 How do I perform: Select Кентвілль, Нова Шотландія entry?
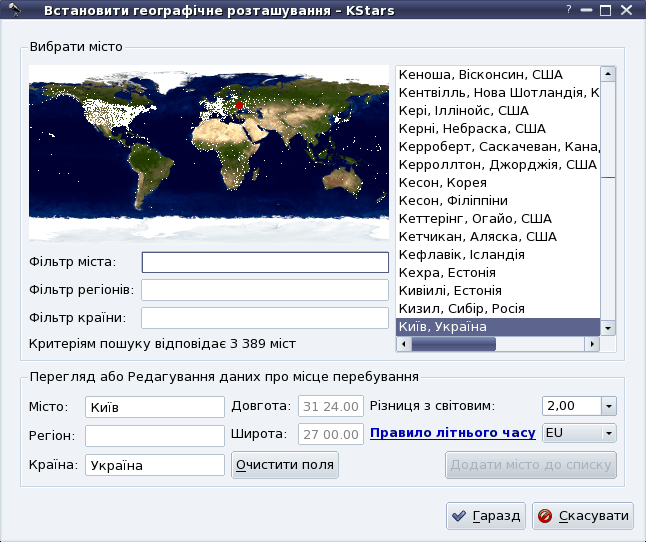coord(498,93)
